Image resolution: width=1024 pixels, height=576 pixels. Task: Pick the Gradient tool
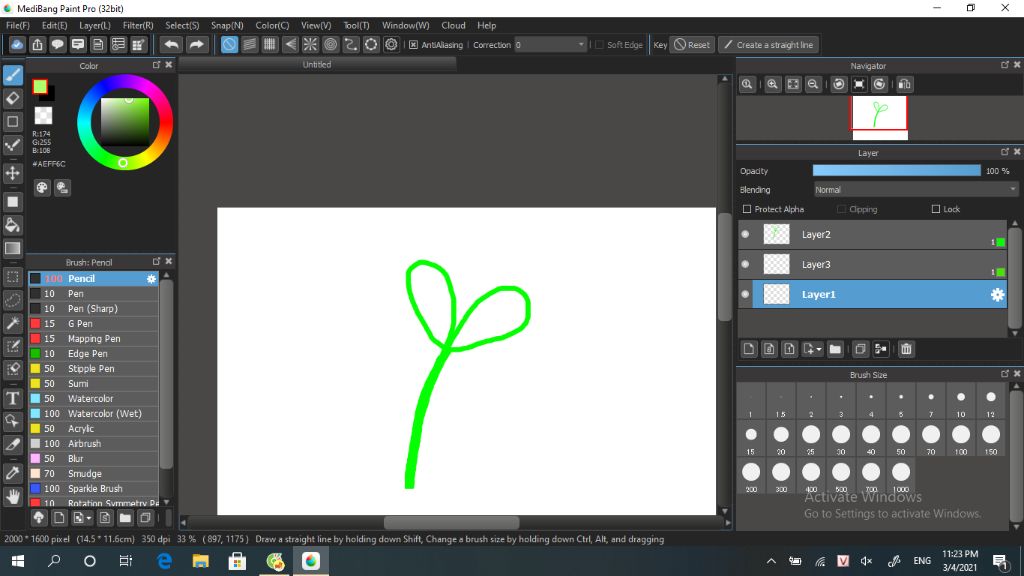12,248
